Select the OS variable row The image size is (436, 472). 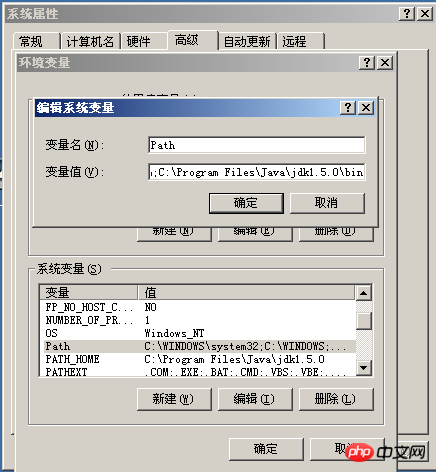[x=197, y=333]
